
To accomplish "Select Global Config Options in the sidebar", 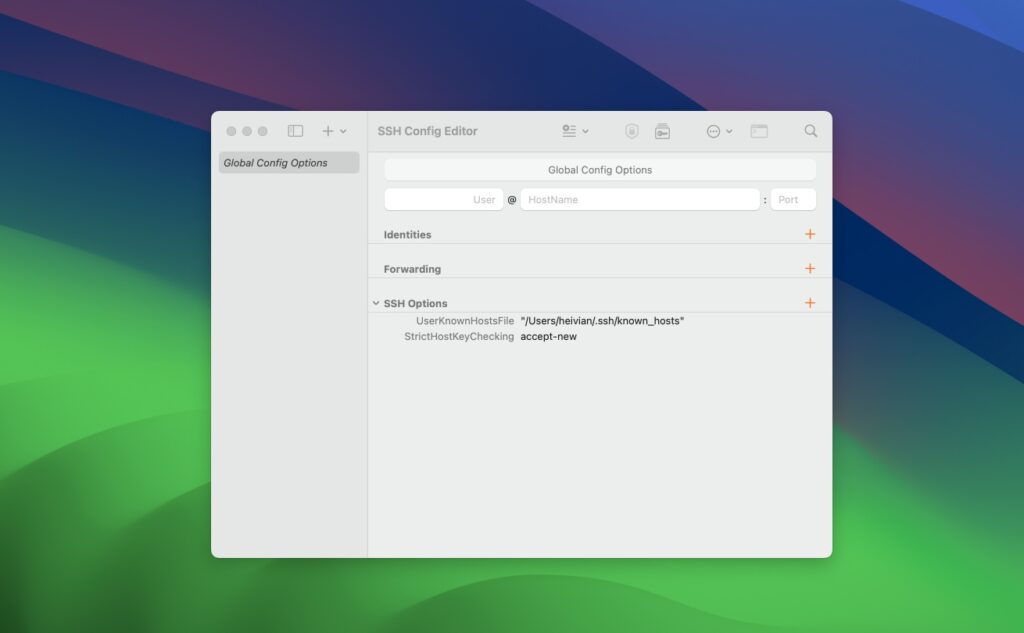I will (289, 162).
